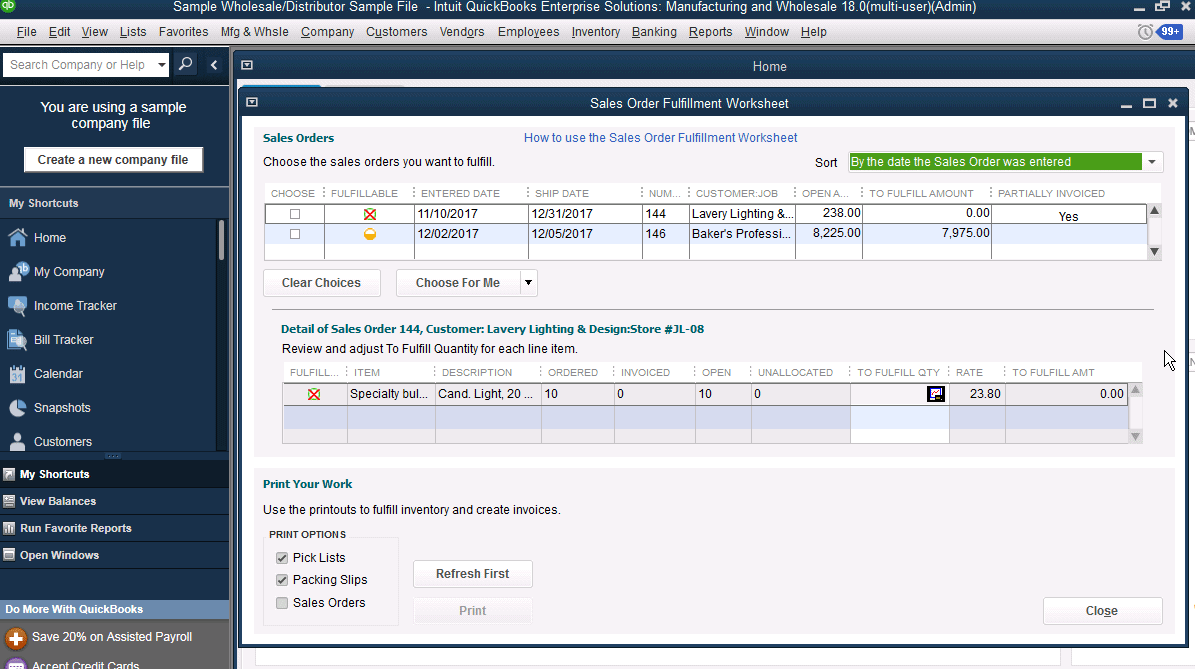Sort by Entered Date column header
1195x669 pixels.
[x=460, y=194]
